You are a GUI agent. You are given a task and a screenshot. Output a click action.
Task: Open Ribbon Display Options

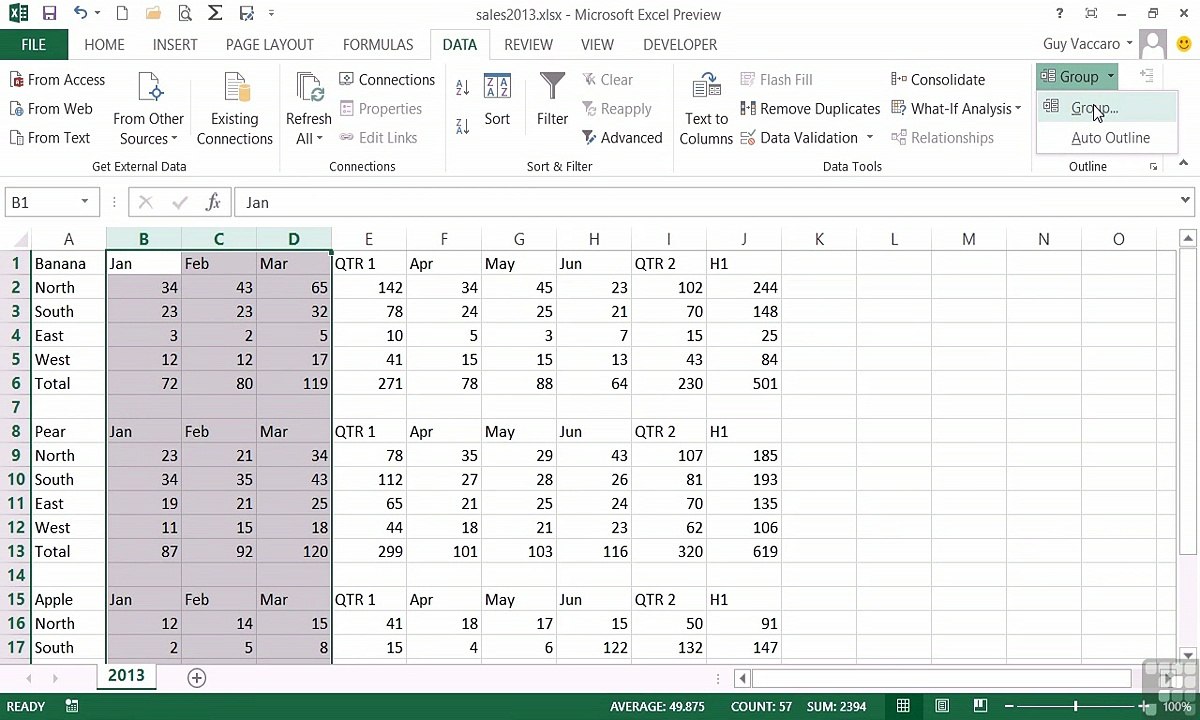pos(1091,14)
